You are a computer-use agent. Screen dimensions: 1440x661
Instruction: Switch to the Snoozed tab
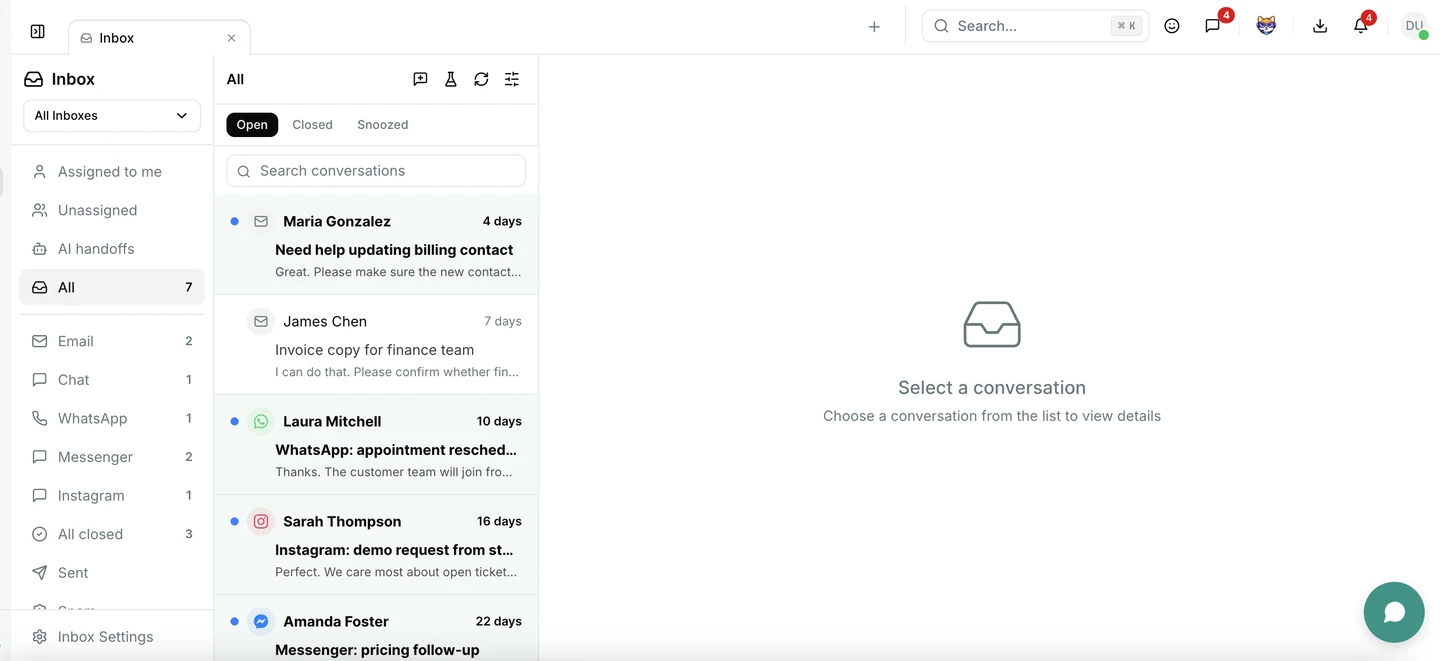click(383, 125)
